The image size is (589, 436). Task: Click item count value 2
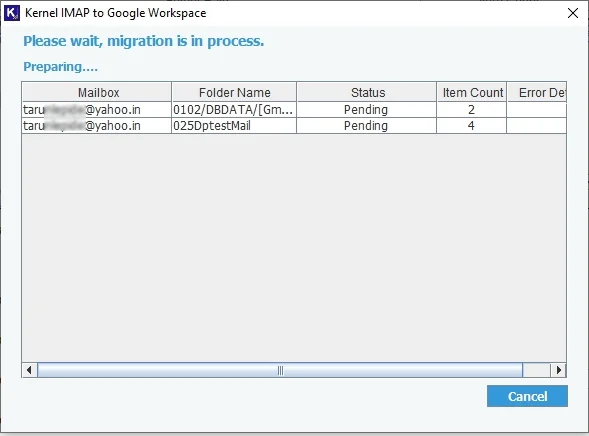click(x=471, y=110)
